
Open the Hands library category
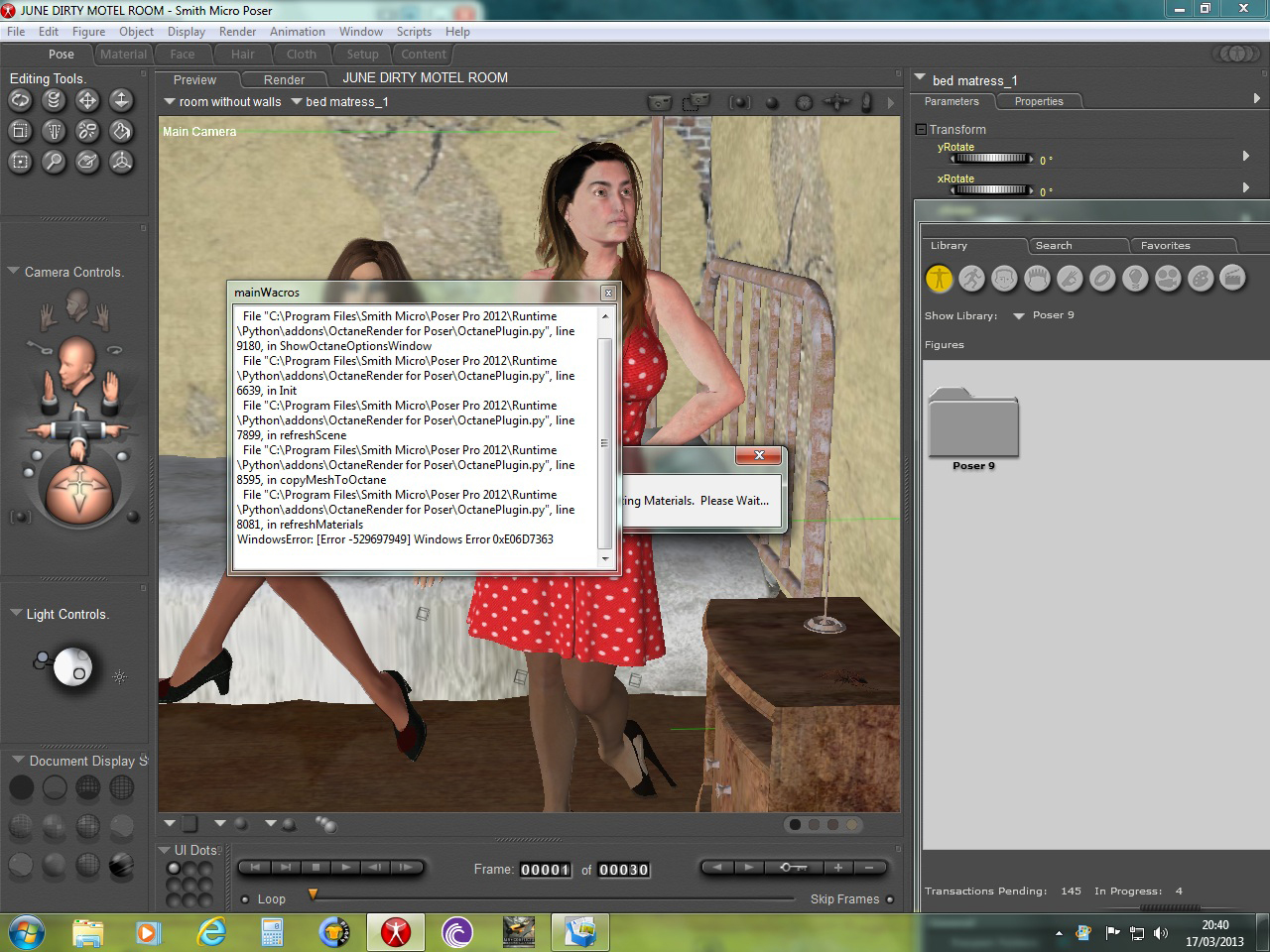(x=1070, y=279)
